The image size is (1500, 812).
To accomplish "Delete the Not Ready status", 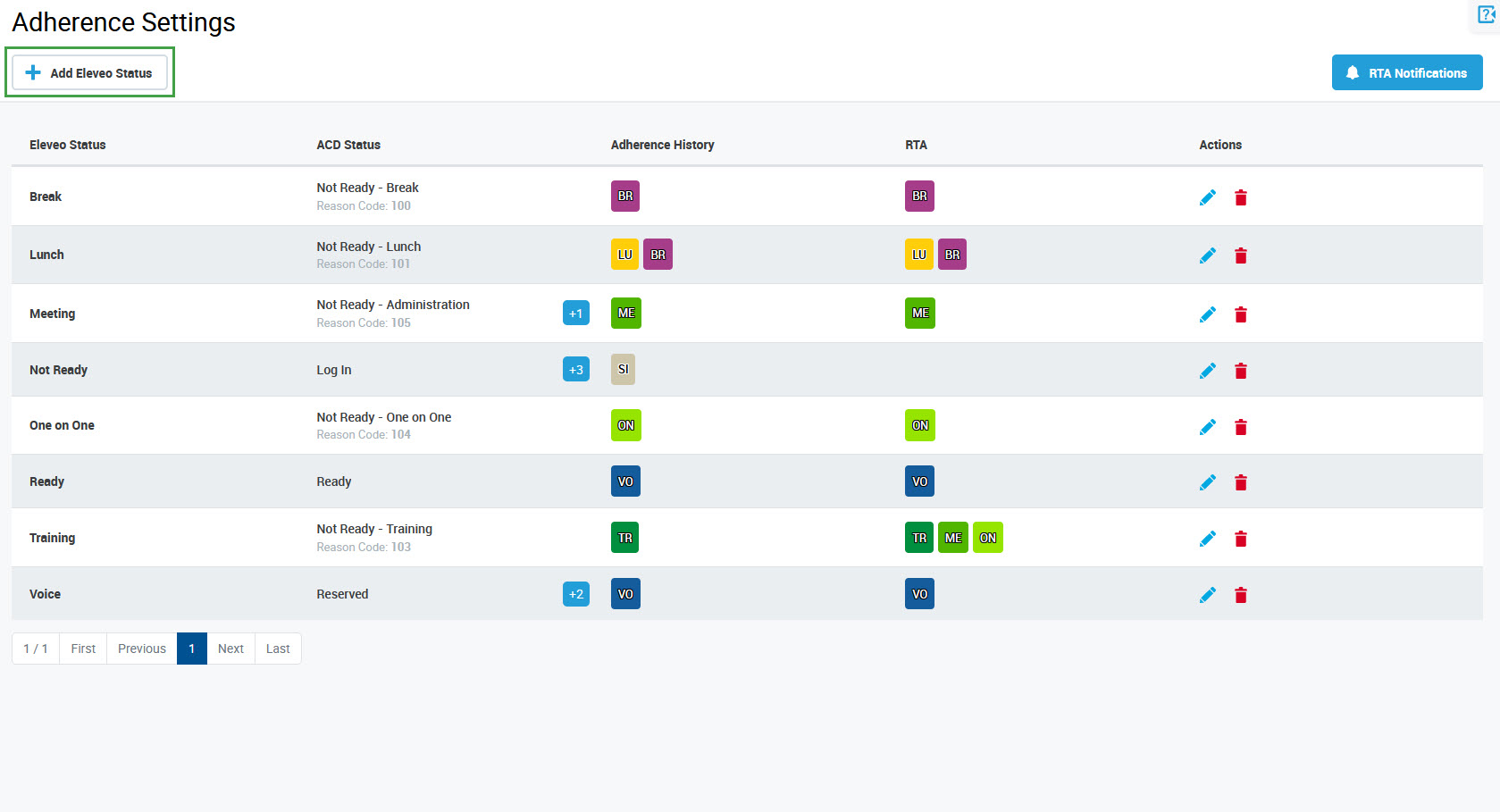I will click(1240, 371).
